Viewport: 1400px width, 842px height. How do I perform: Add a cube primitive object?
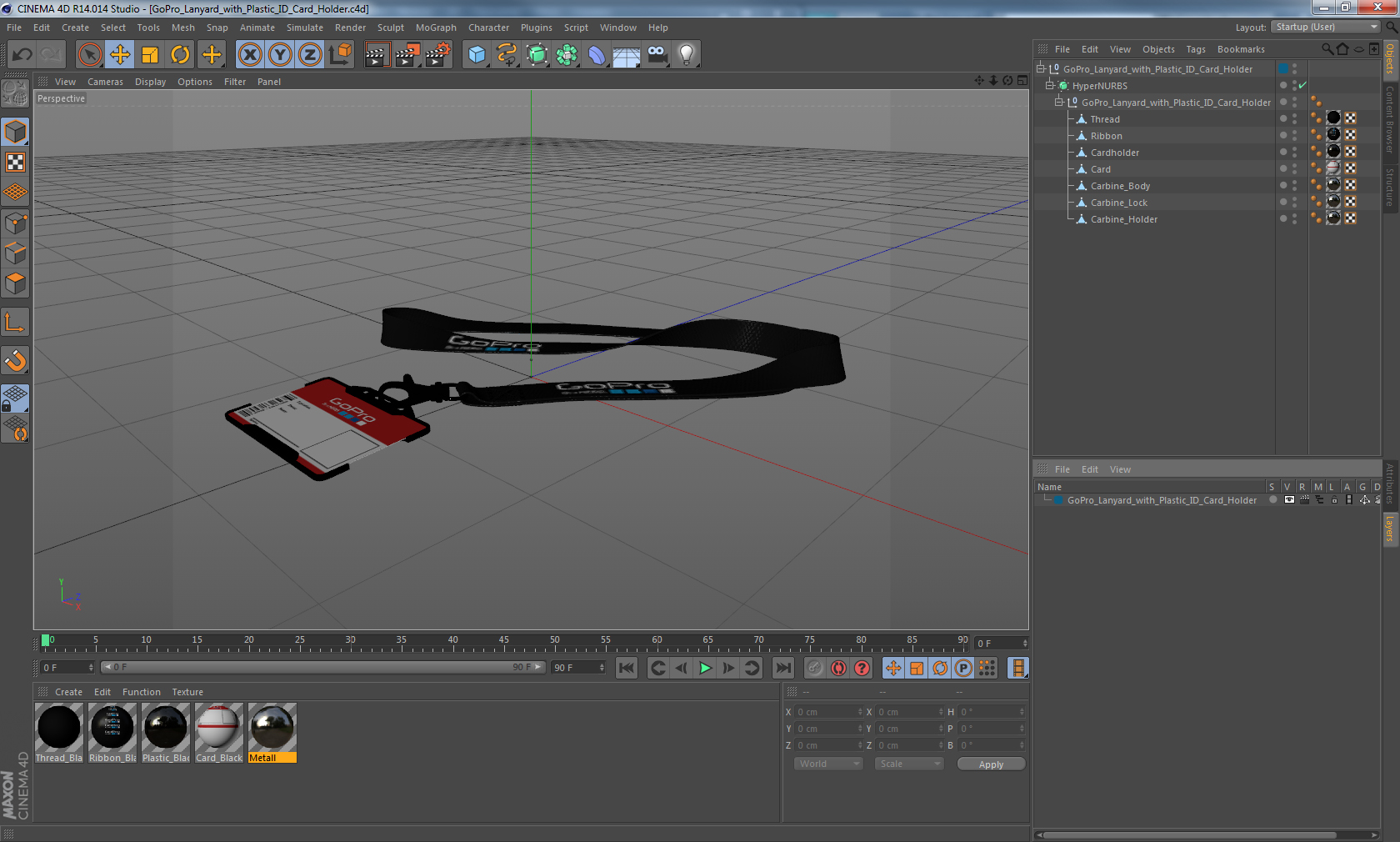[x=477, y=55]
